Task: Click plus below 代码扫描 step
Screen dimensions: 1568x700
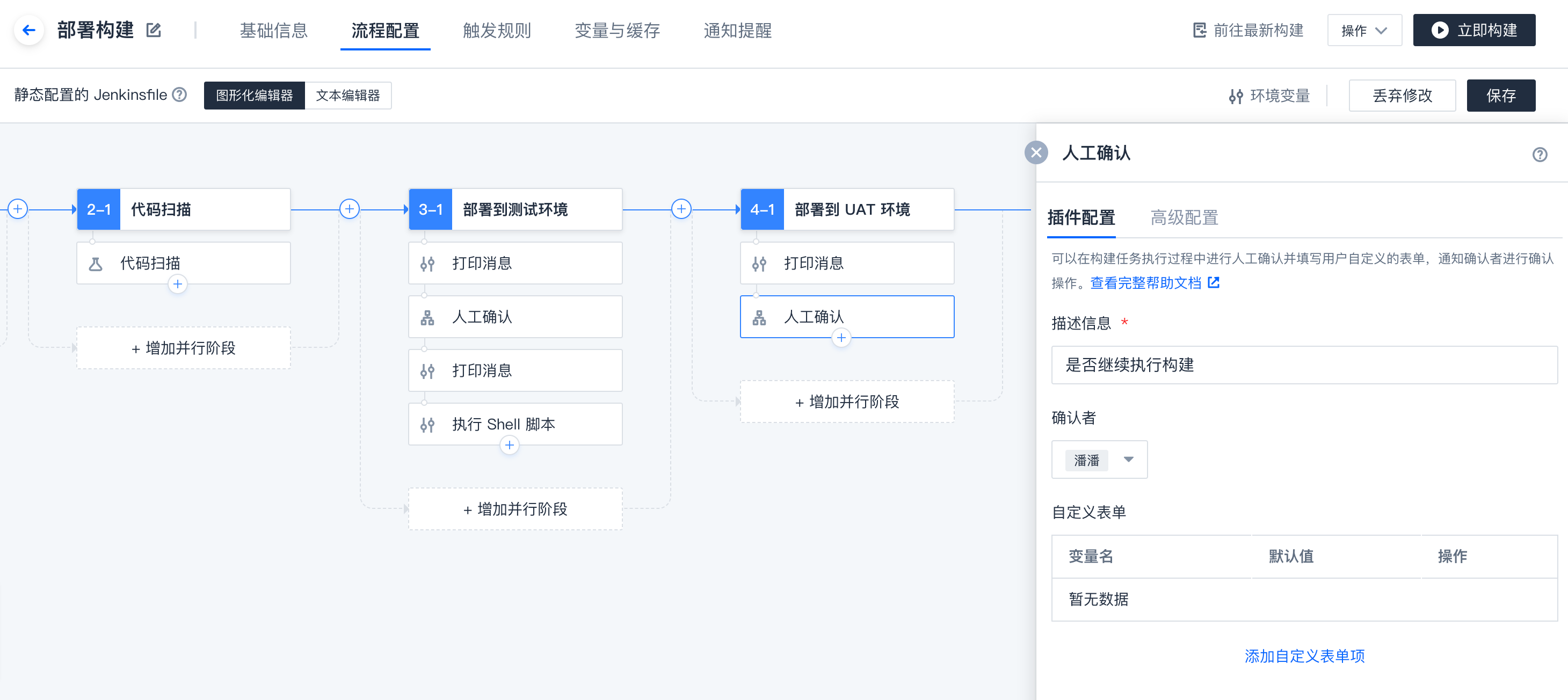Action: pyautogui.click(x=177, y=283)
